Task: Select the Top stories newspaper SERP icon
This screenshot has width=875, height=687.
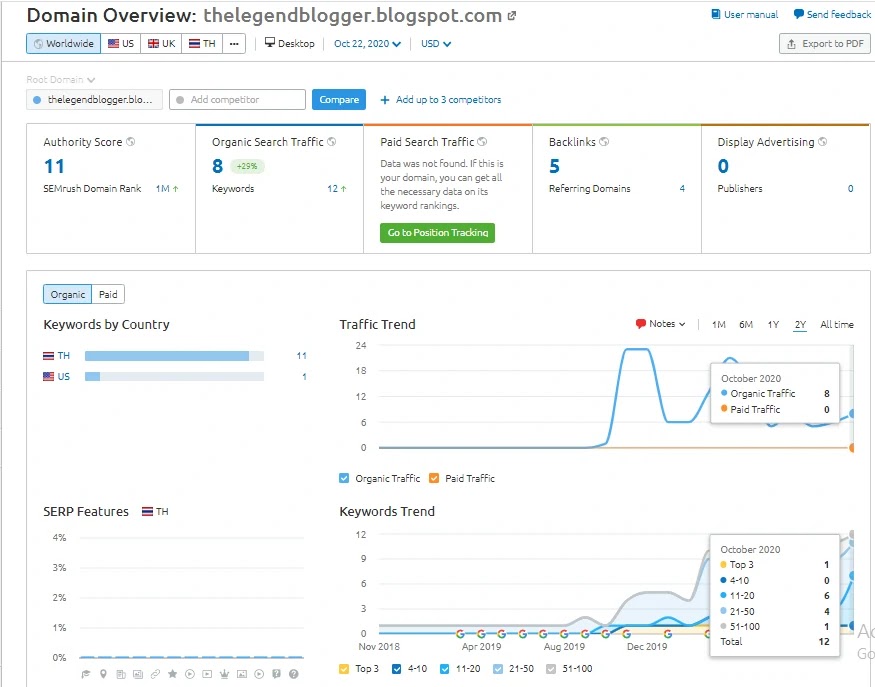Action: click(x=121, y=674)
